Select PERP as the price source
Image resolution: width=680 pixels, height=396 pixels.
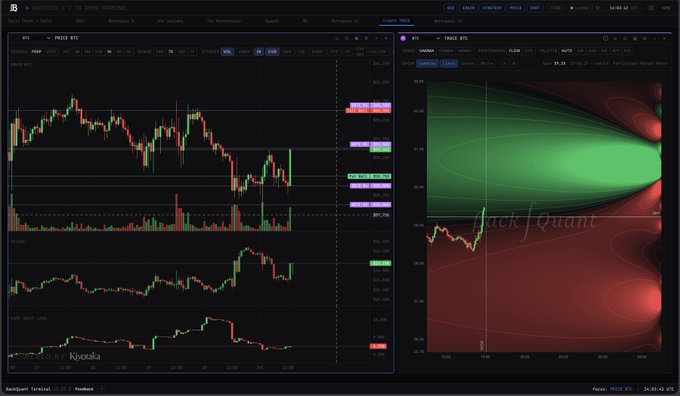pyautogui.click(x=36, y=52)
